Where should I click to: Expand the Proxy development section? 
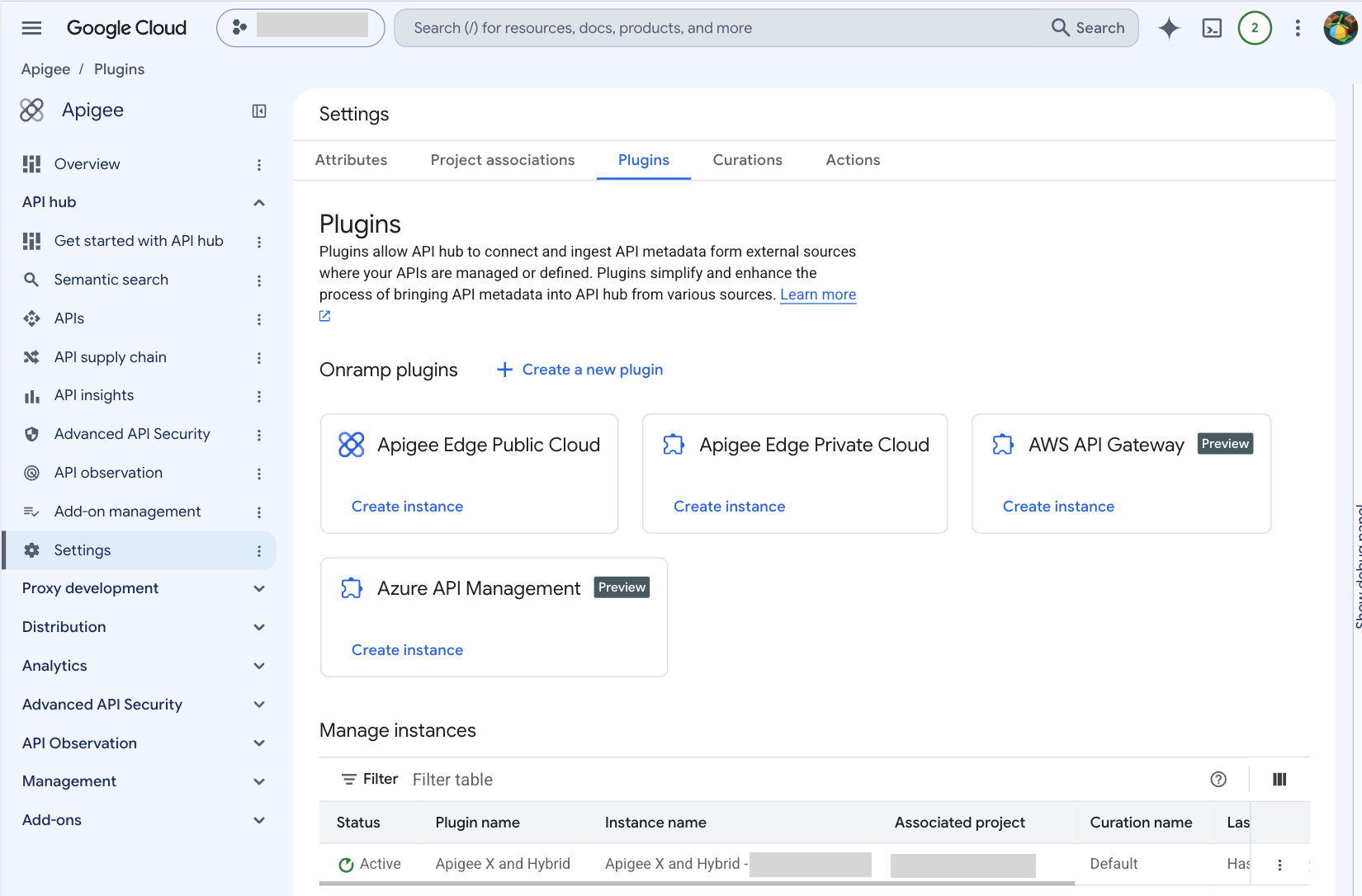coord(259,588)
